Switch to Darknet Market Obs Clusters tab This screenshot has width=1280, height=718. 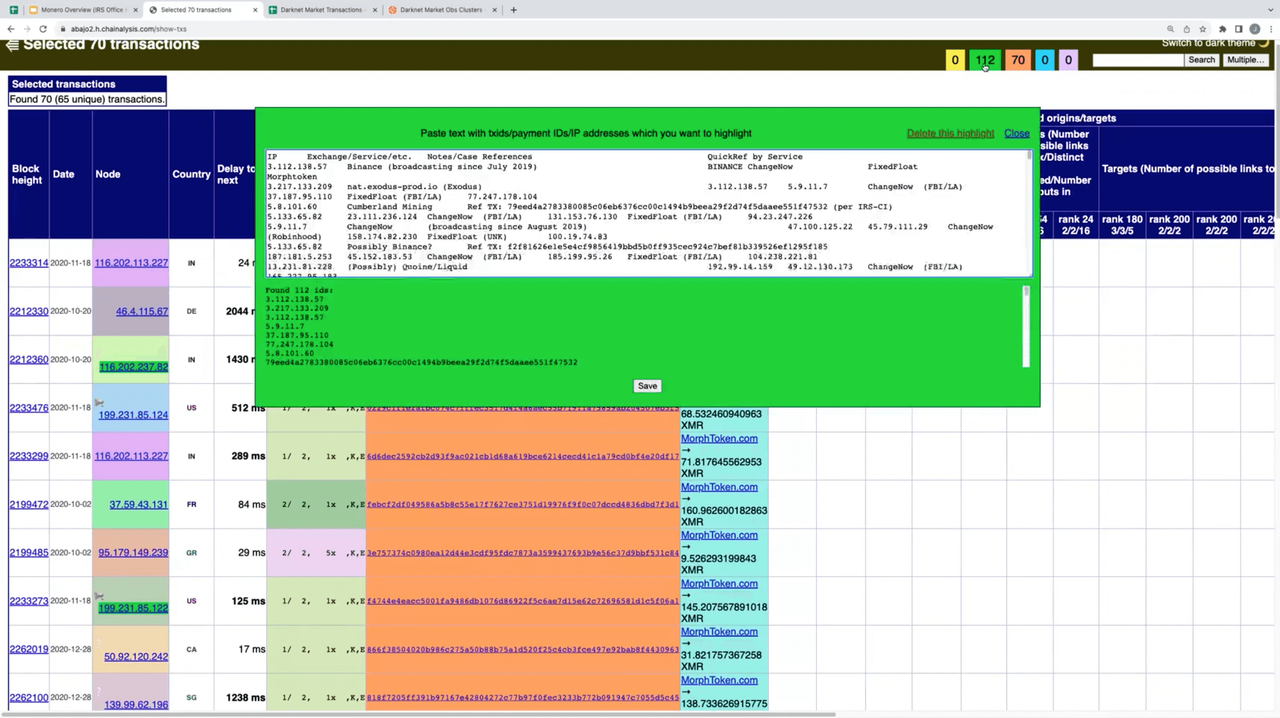pyautogui.click(x=443, y=10)
